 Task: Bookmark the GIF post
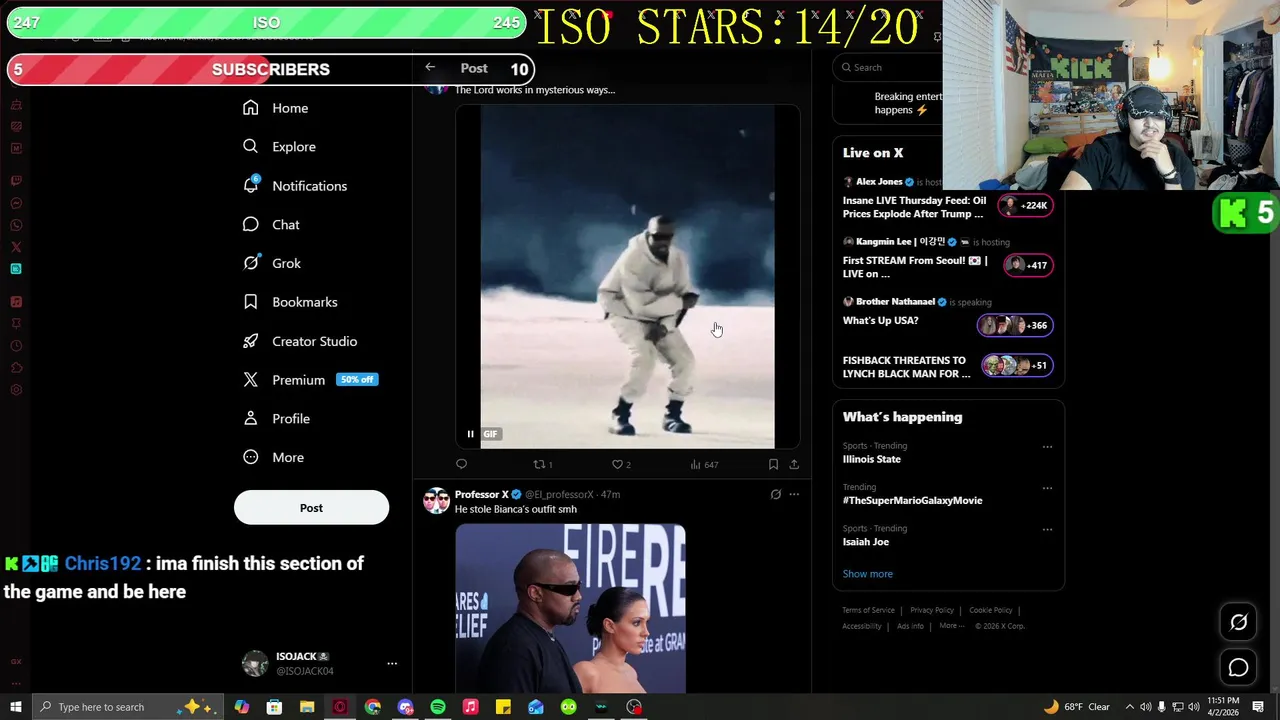pyautogui.click(x=773, y=464)
